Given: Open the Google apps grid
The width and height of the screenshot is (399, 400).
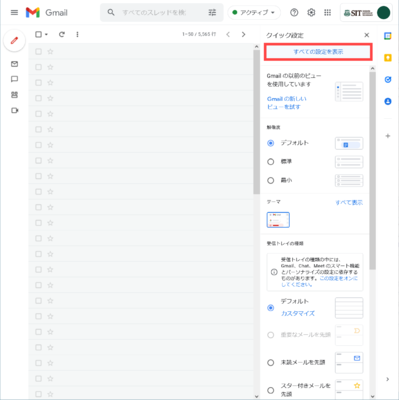Looking at the screenshot, I should pyautogui.click(x=328, y=13).
